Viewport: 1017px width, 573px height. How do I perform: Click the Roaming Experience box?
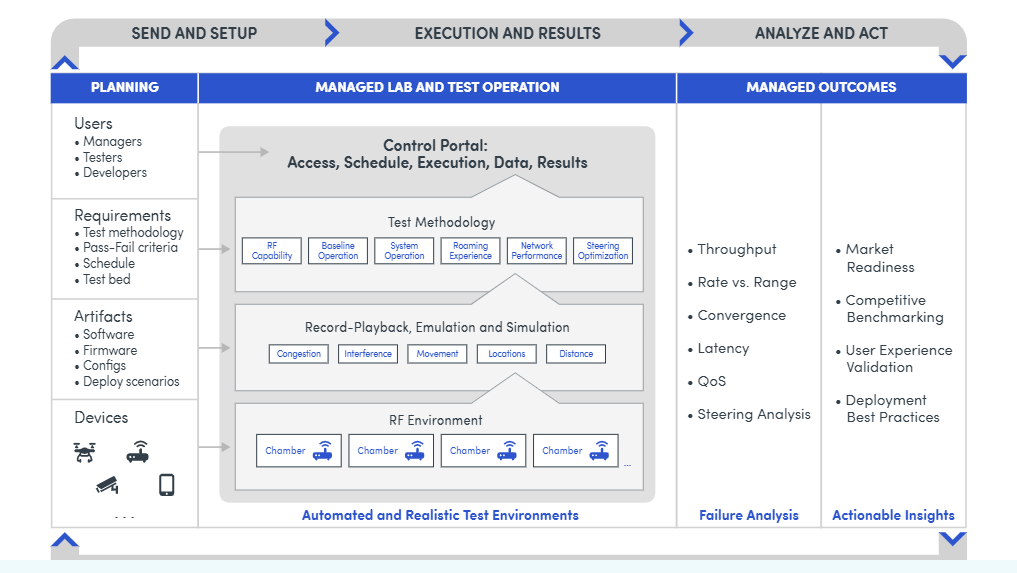[470, 251]
